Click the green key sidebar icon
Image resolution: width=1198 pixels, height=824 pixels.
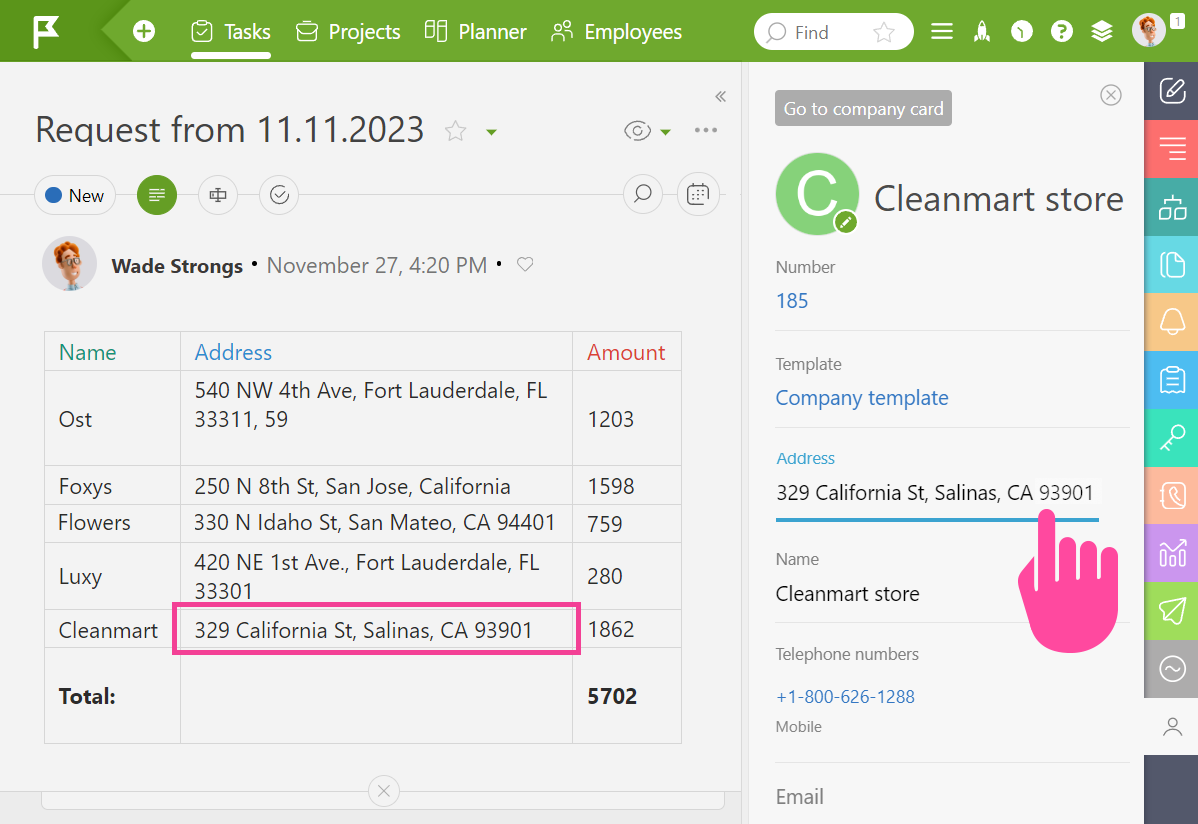point(1171,438)
